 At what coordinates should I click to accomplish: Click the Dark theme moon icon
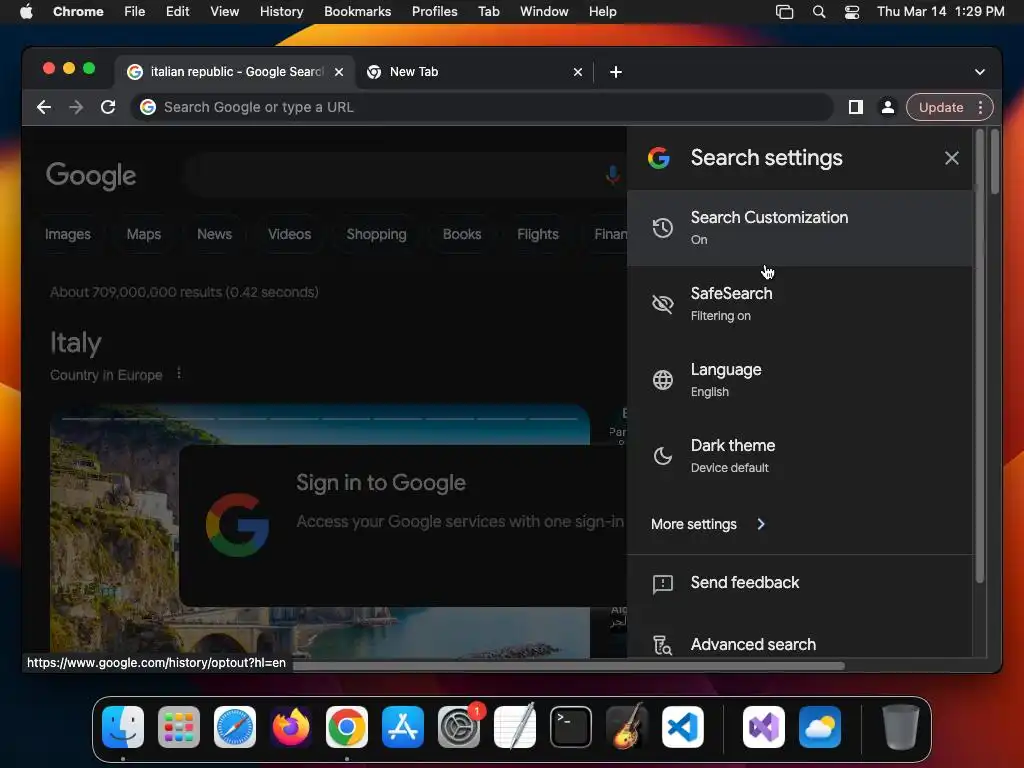coord(662,455)
